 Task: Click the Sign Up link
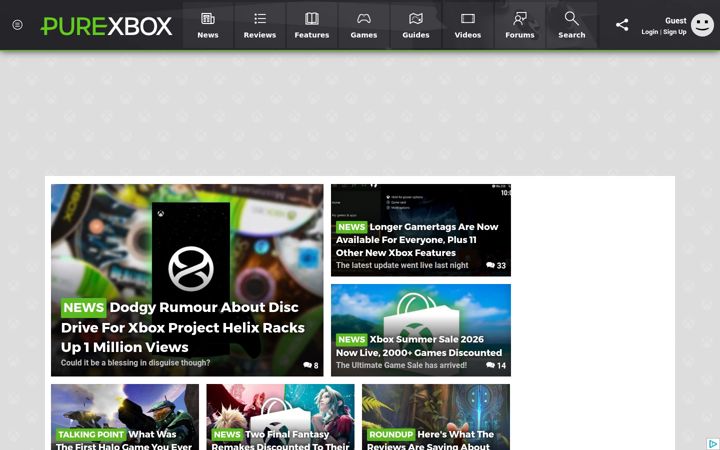click(x=675, y=32)
